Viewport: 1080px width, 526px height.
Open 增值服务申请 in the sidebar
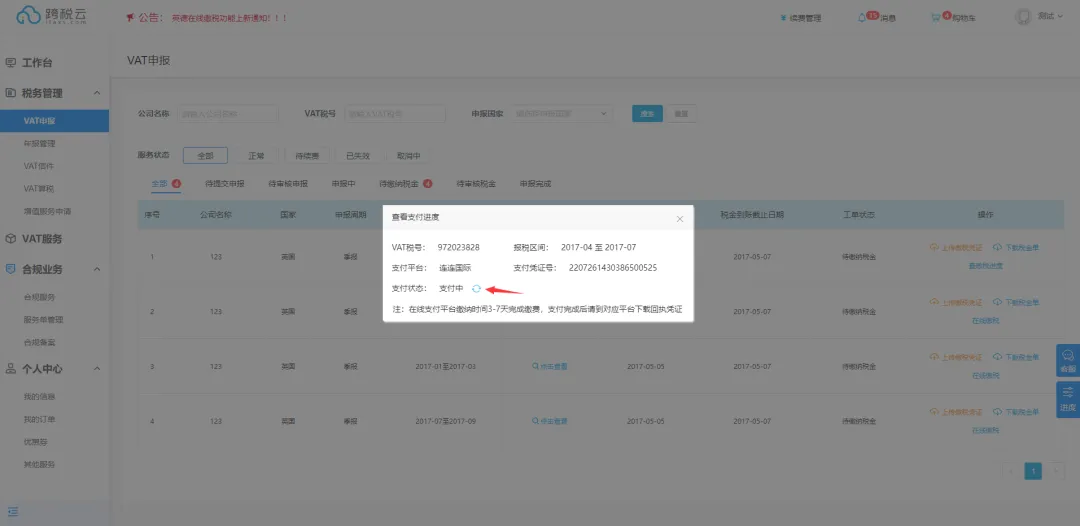(x=47, y=211)
